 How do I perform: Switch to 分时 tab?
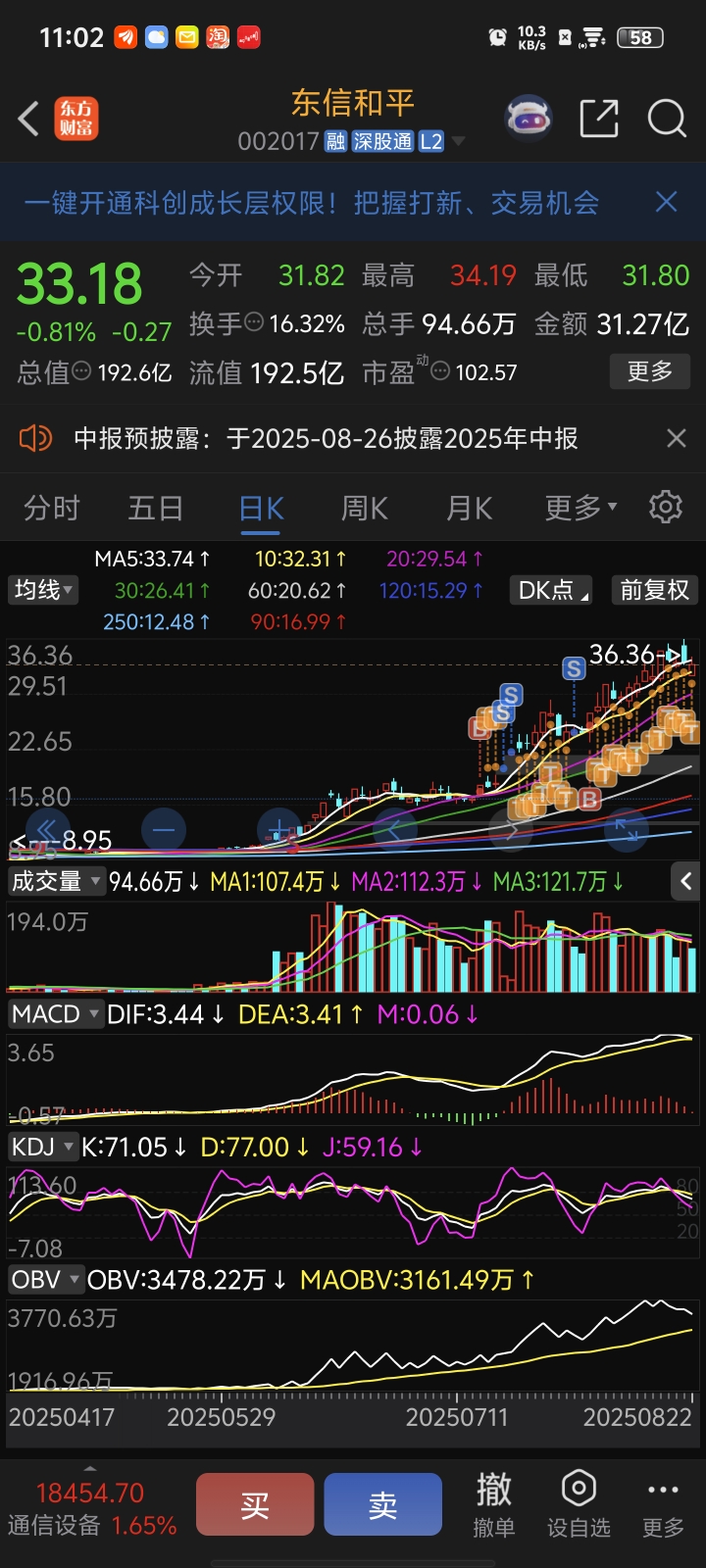tap(52, 508)
